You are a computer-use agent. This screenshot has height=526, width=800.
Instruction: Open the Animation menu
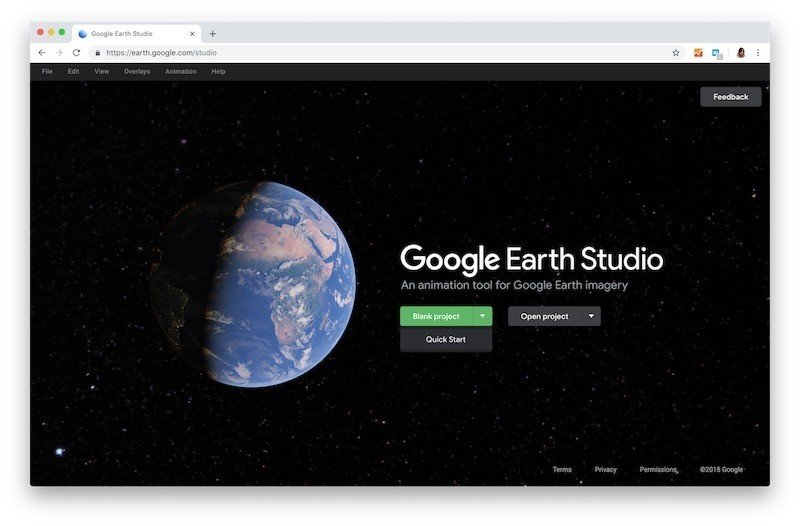pos(181,71)
